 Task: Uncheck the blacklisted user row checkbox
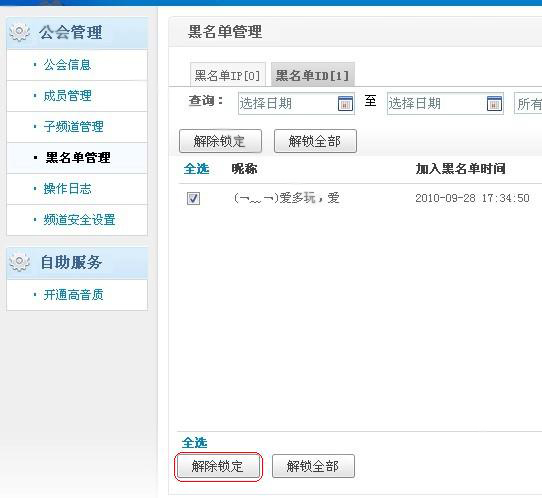coord(193,198)
